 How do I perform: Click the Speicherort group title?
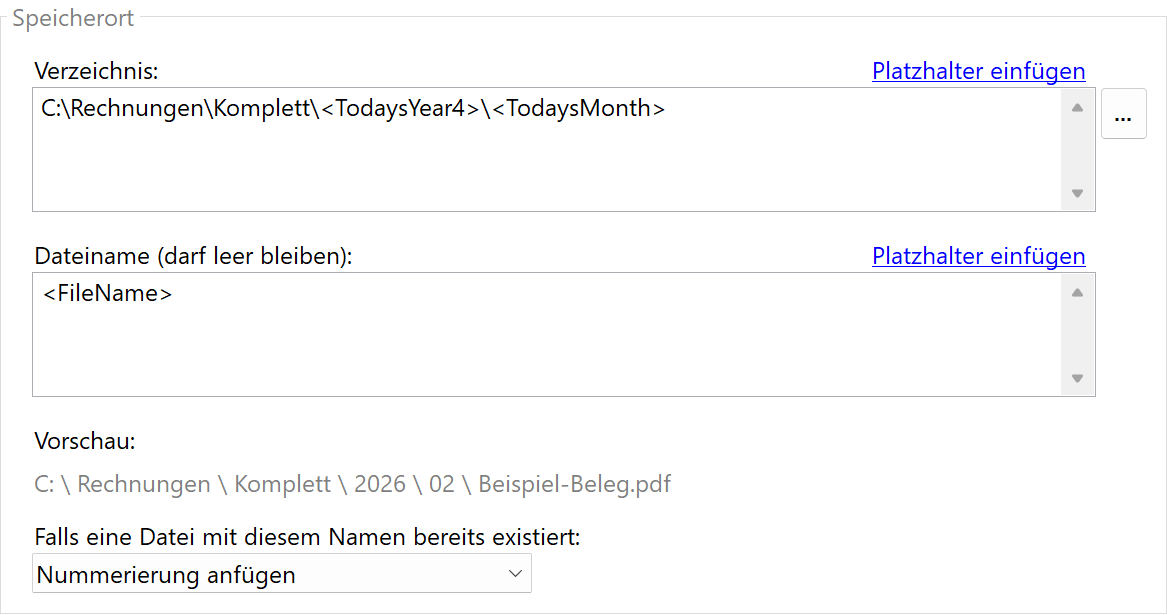tap(73, 18)
